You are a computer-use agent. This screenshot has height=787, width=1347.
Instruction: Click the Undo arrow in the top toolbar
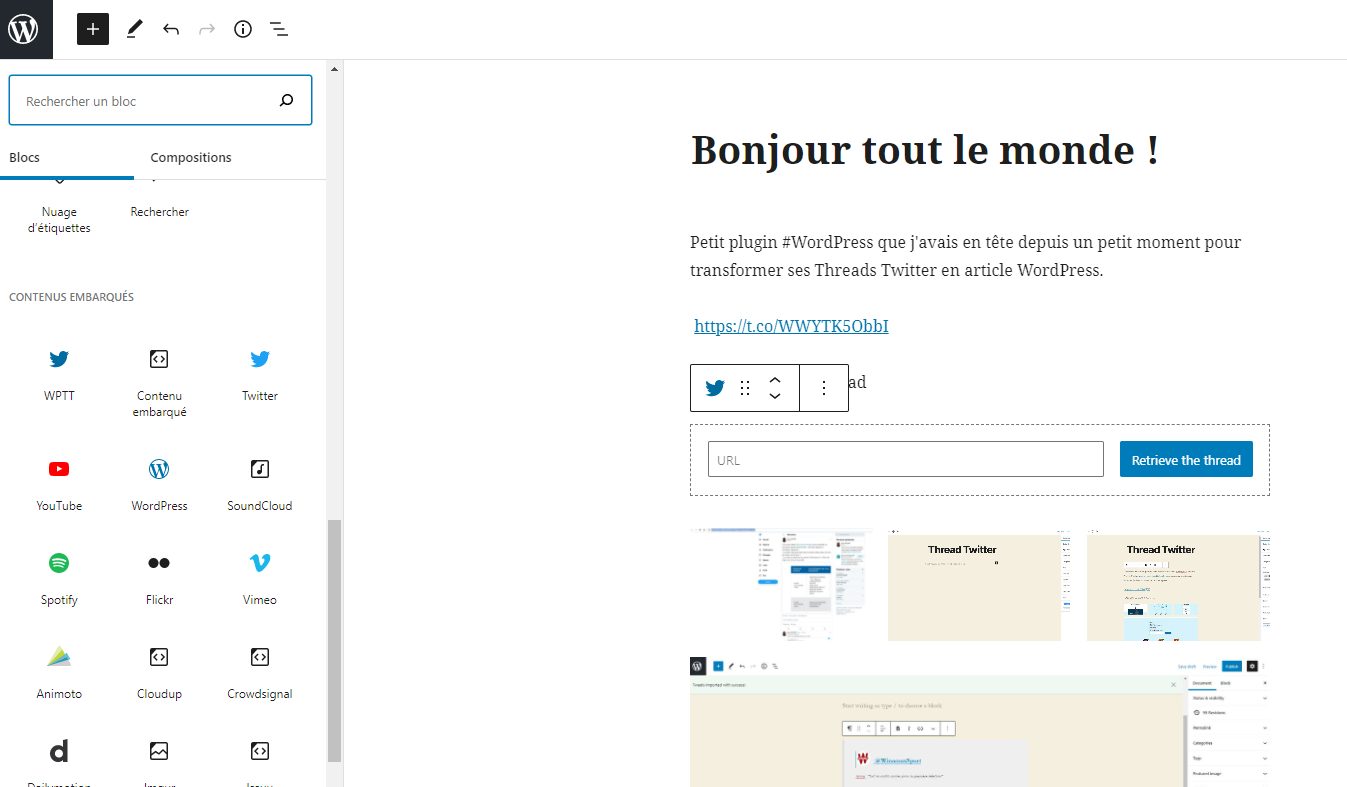[x=171, y=29]
